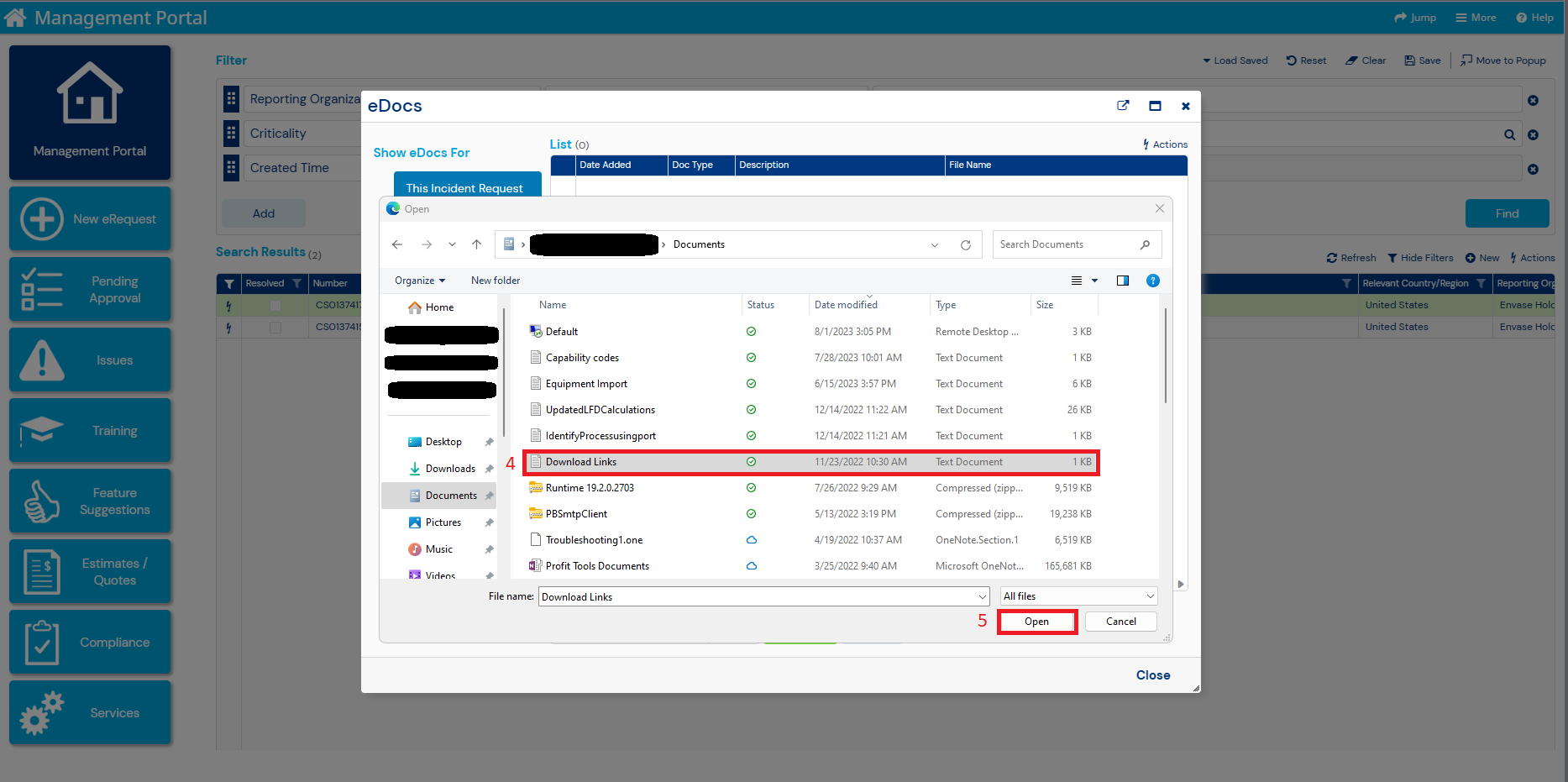The height and width of the screenshot is (782, 1568).
Task: Click the Refresh icon above search results
Action: (x=1332, y=257)
